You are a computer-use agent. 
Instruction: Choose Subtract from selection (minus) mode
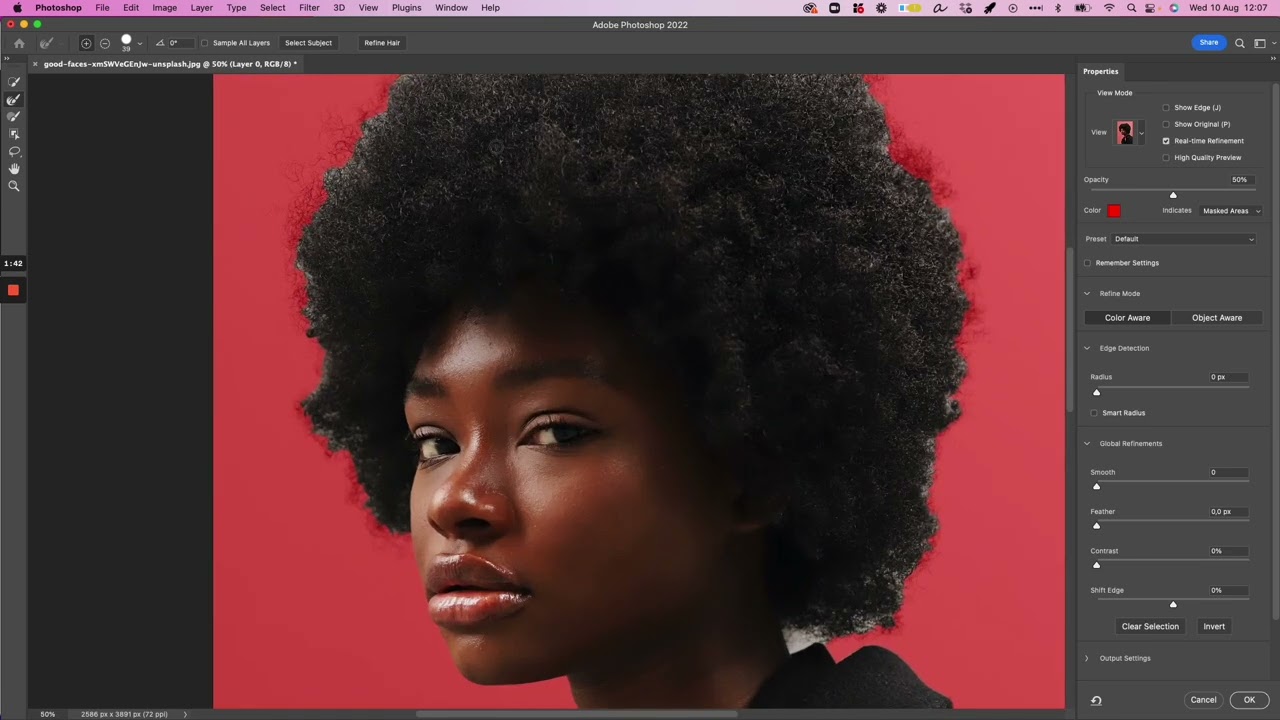pos(105,43)
